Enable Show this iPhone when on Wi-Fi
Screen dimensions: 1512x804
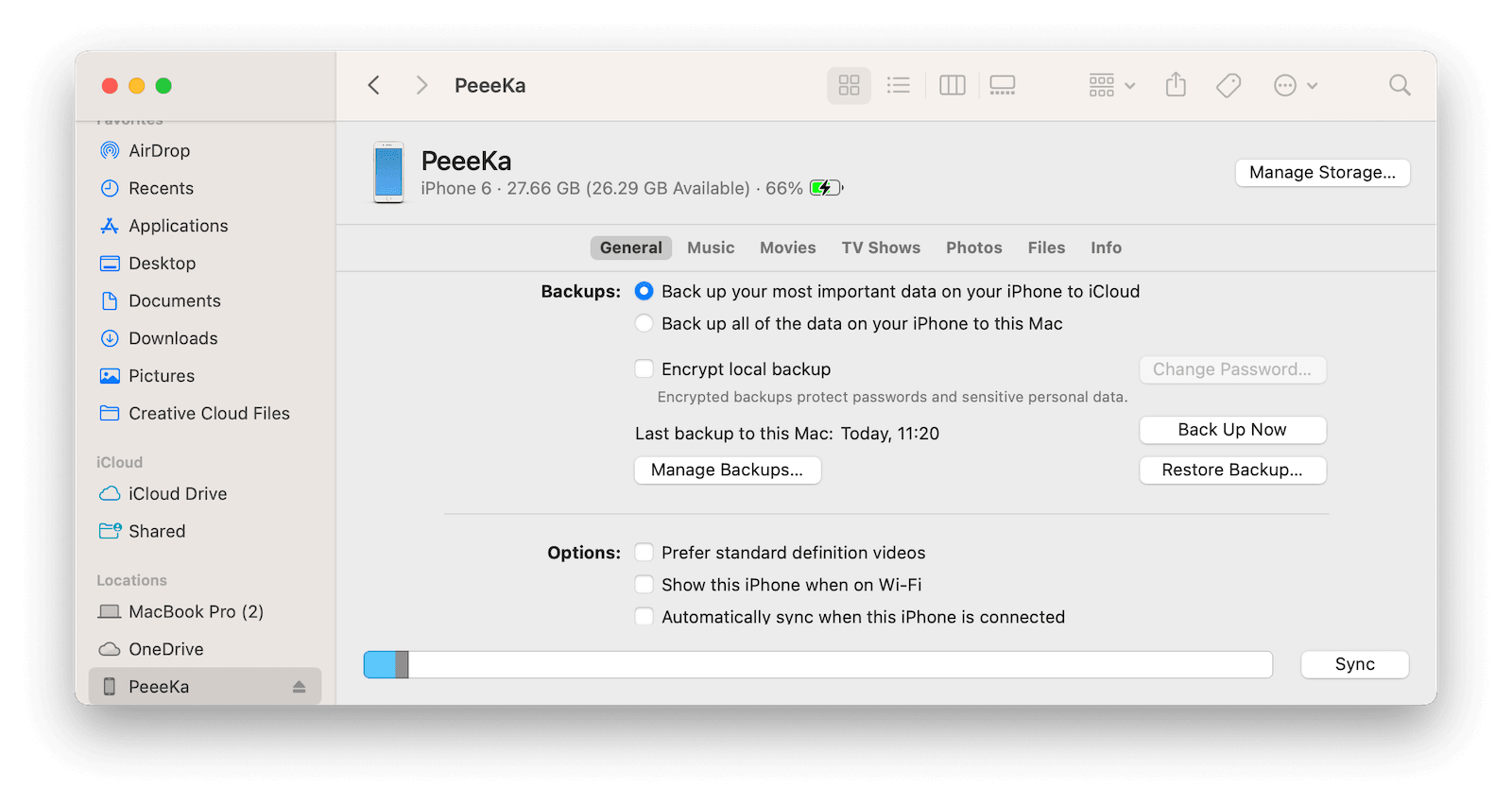[644, 585]
